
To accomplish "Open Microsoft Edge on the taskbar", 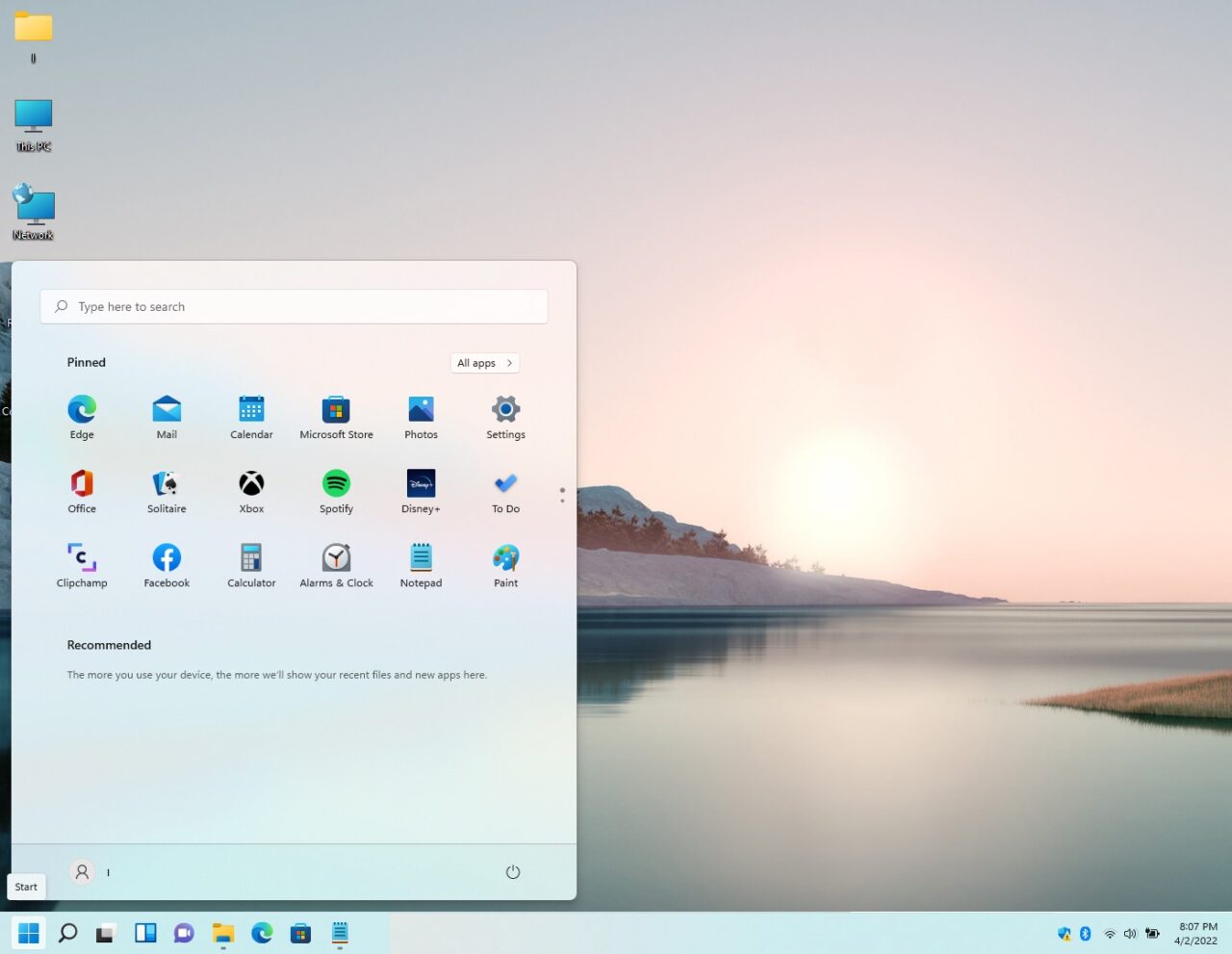I will tap(262, 933).
